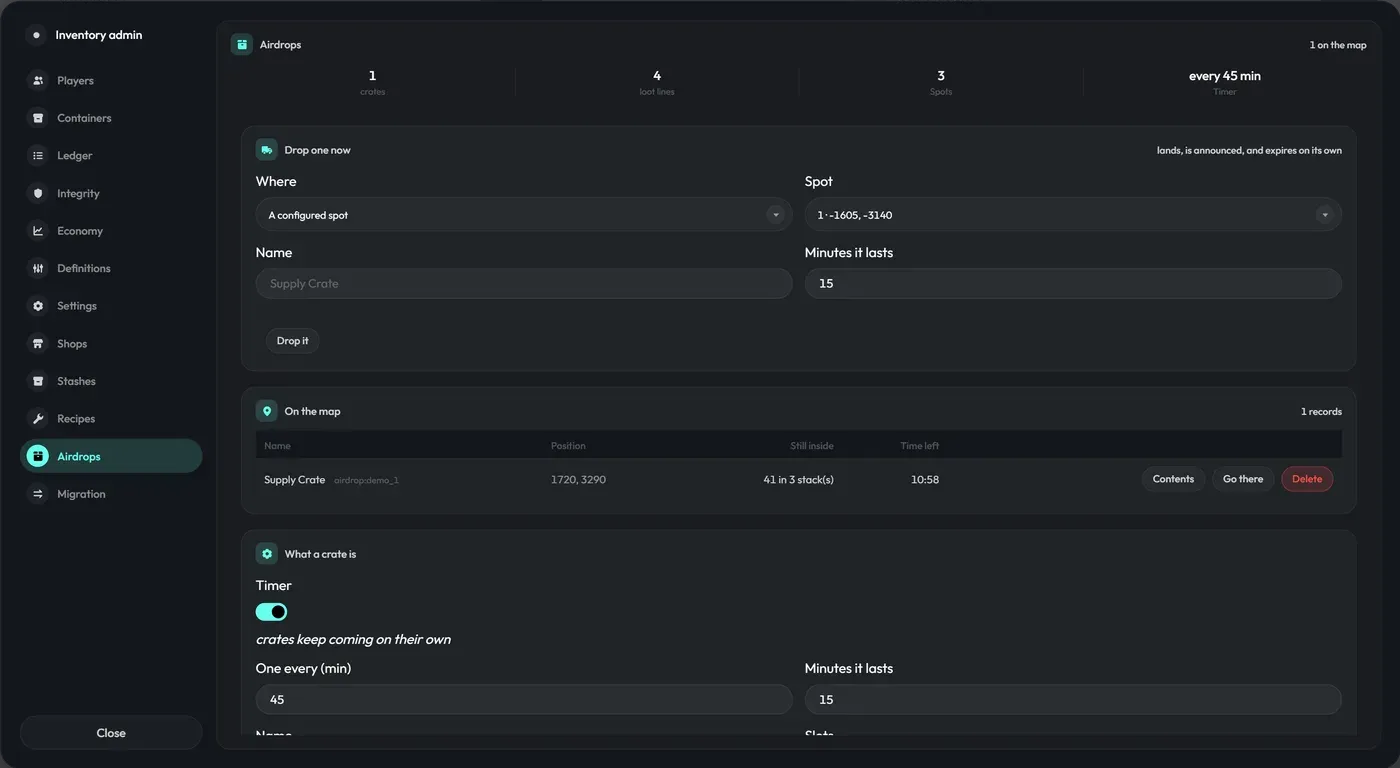Open the Players section
1400x768 pixels.
tap(111, 81)
